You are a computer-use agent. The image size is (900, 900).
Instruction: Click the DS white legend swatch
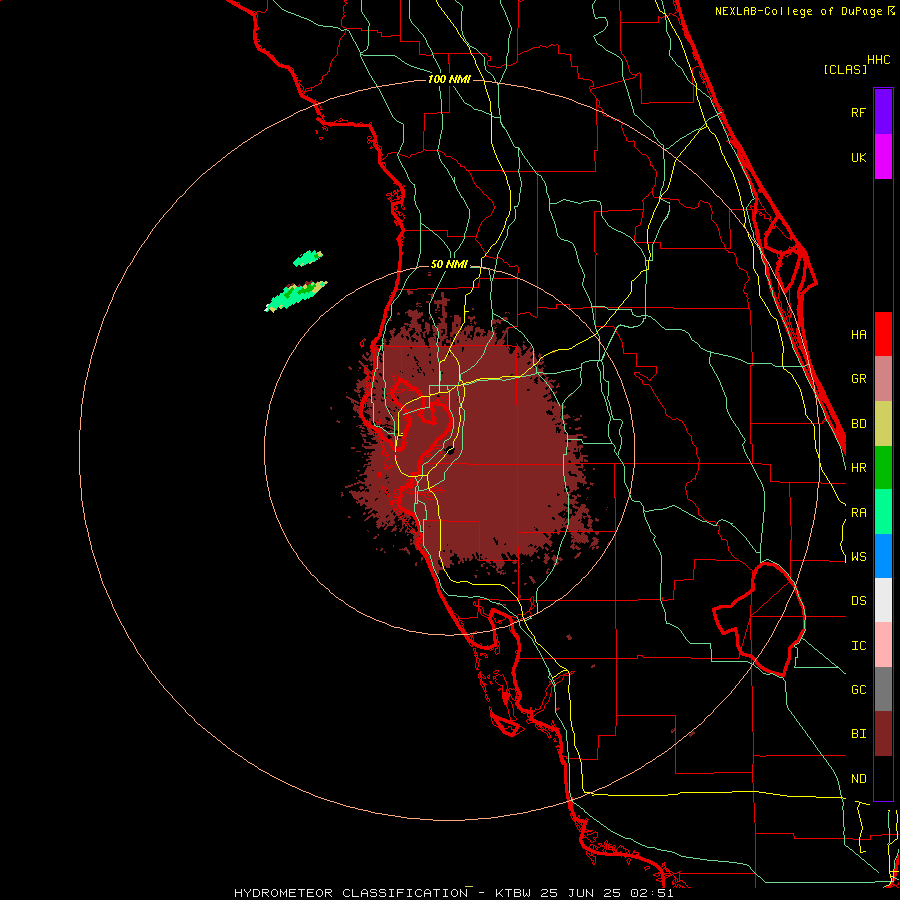(883, 600)
